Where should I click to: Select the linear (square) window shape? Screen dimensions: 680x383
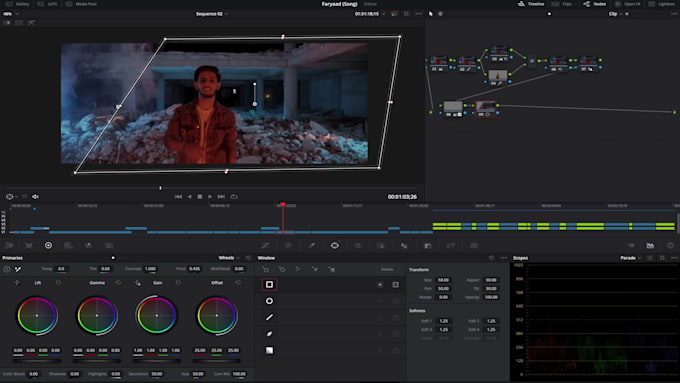click(x=269, y=285)
